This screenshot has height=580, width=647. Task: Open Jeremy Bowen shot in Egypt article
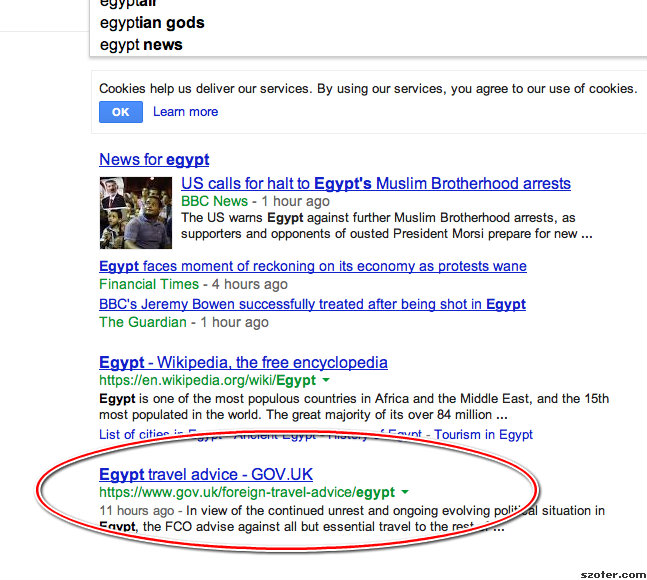click(x=312, y=304)
